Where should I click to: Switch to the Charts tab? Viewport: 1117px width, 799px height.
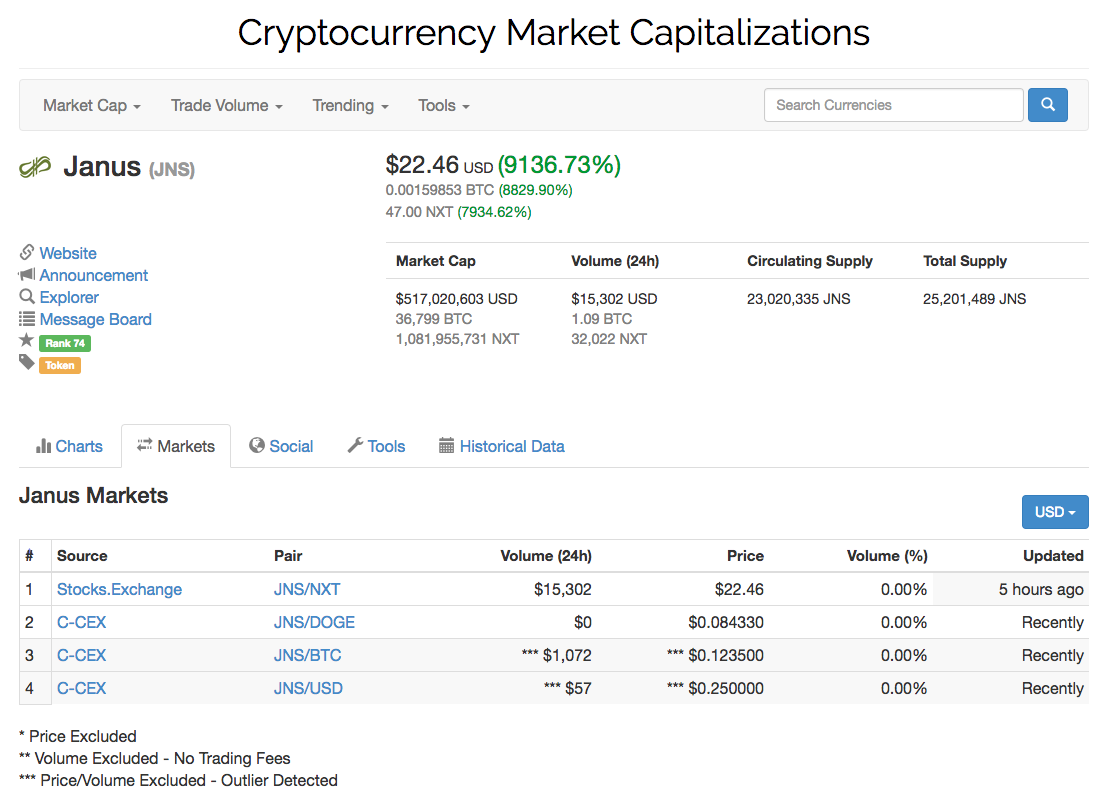(69, 446)
